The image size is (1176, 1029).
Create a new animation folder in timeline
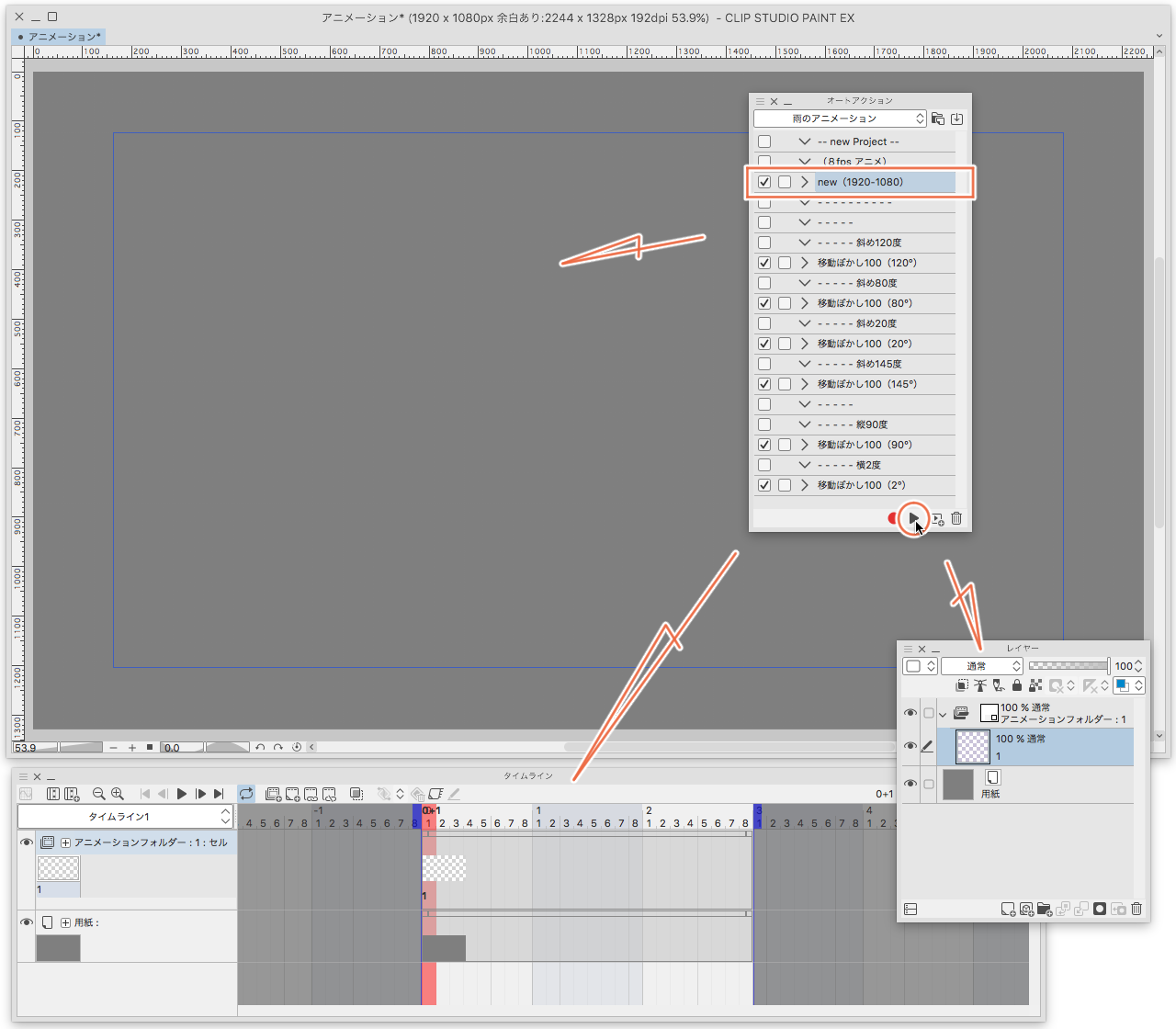click(273, 794)
